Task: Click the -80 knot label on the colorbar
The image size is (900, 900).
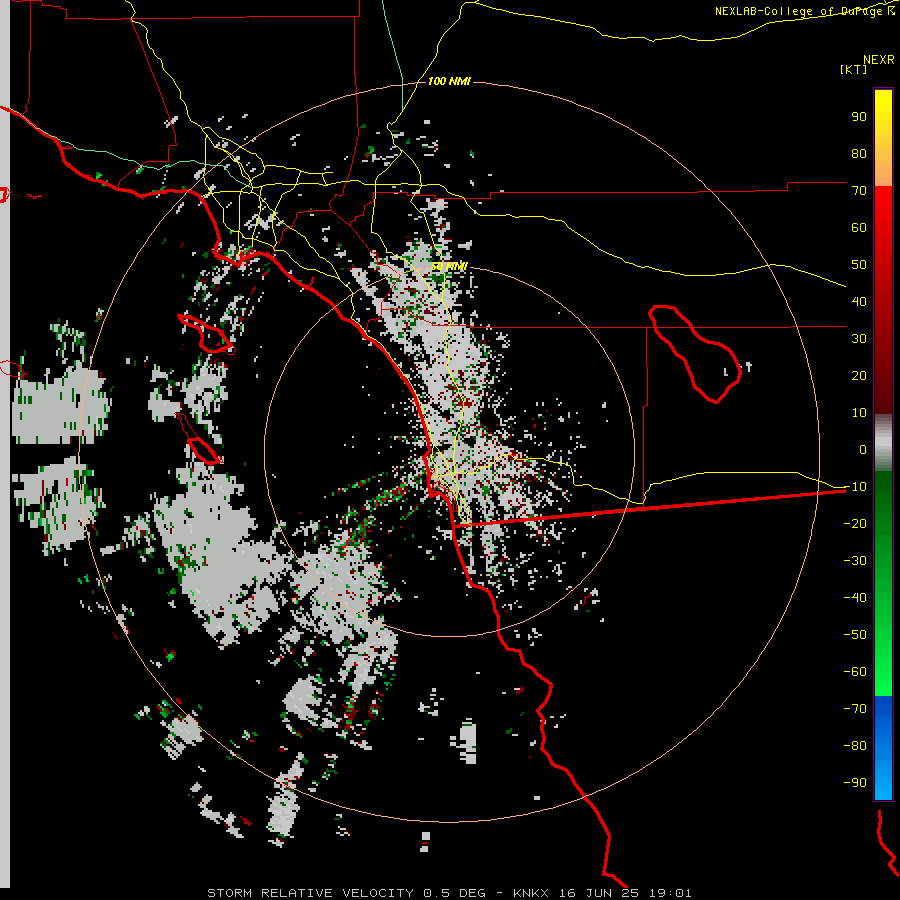Action: point(855,746)
